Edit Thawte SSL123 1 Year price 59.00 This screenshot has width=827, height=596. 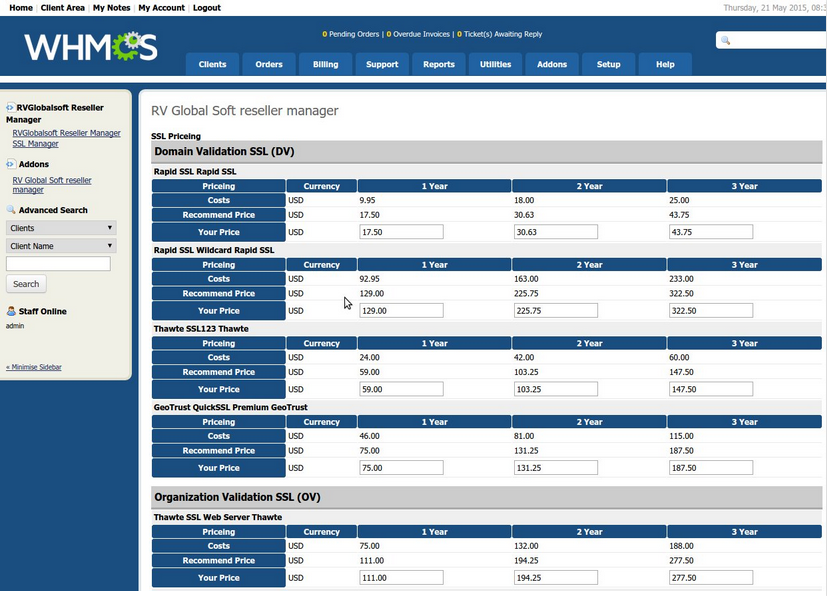401,389
